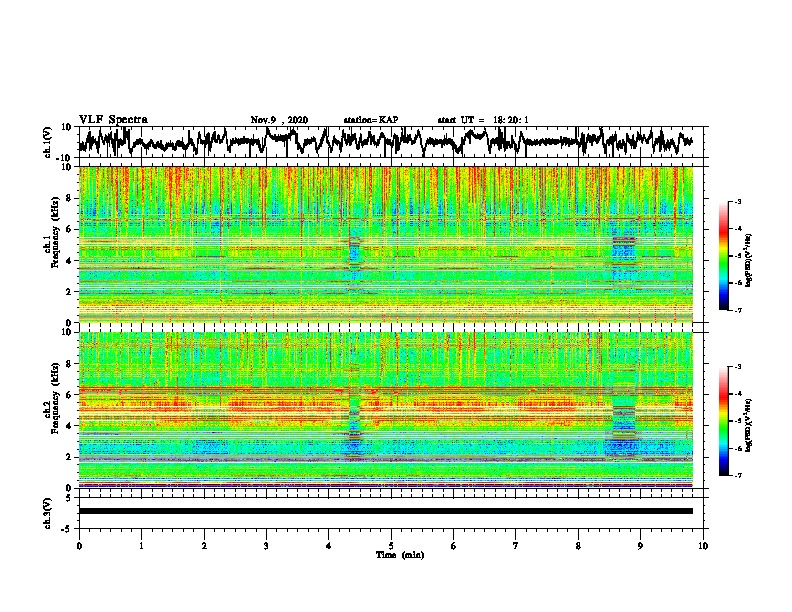792x612 pixels.
Task: Click time axis tick label "7"
Action: [x=516, y=546]
